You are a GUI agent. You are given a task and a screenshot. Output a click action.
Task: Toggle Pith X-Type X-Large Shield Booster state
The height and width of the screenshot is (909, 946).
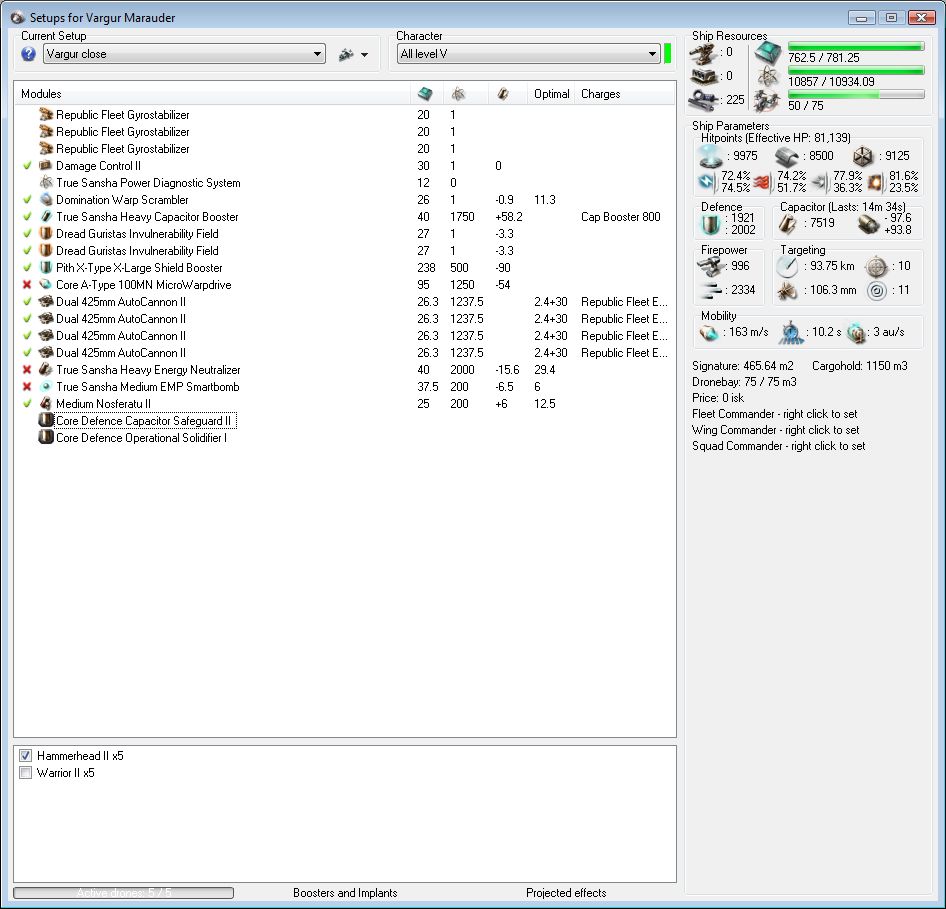tap(27, 267)
